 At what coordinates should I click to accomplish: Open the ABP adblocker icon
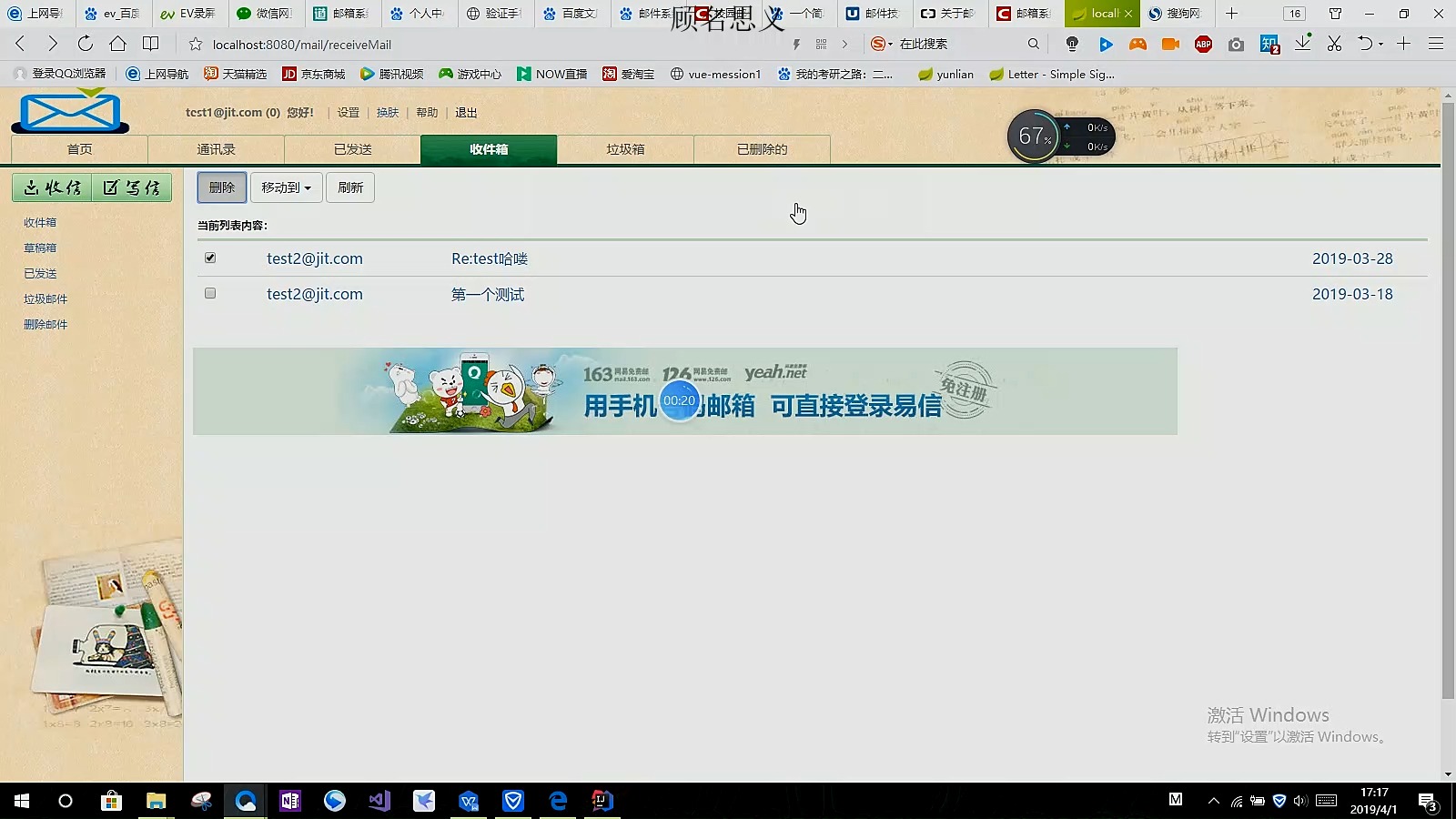[1203, 43]
